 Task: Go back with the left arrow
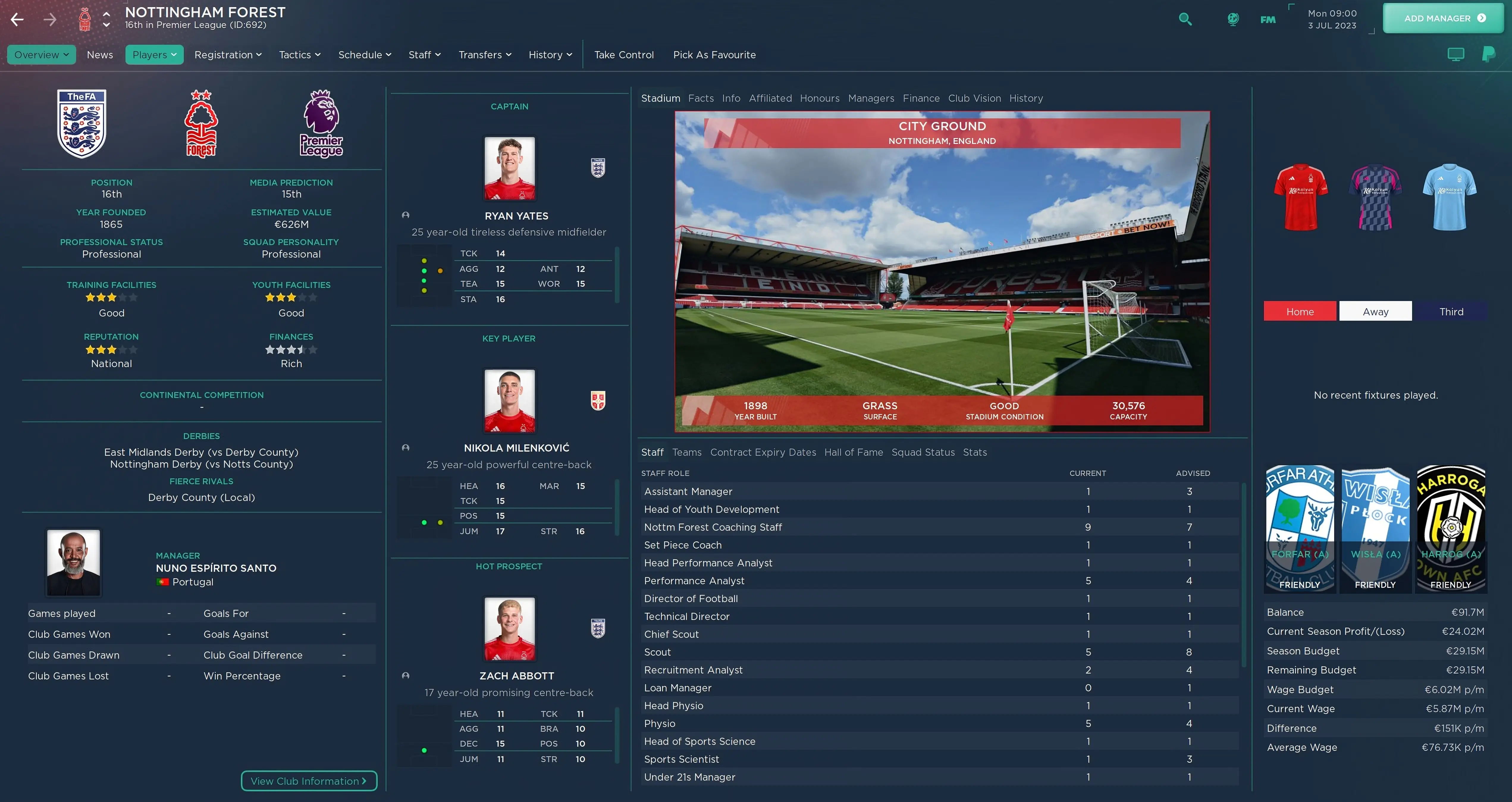point(18,19)
